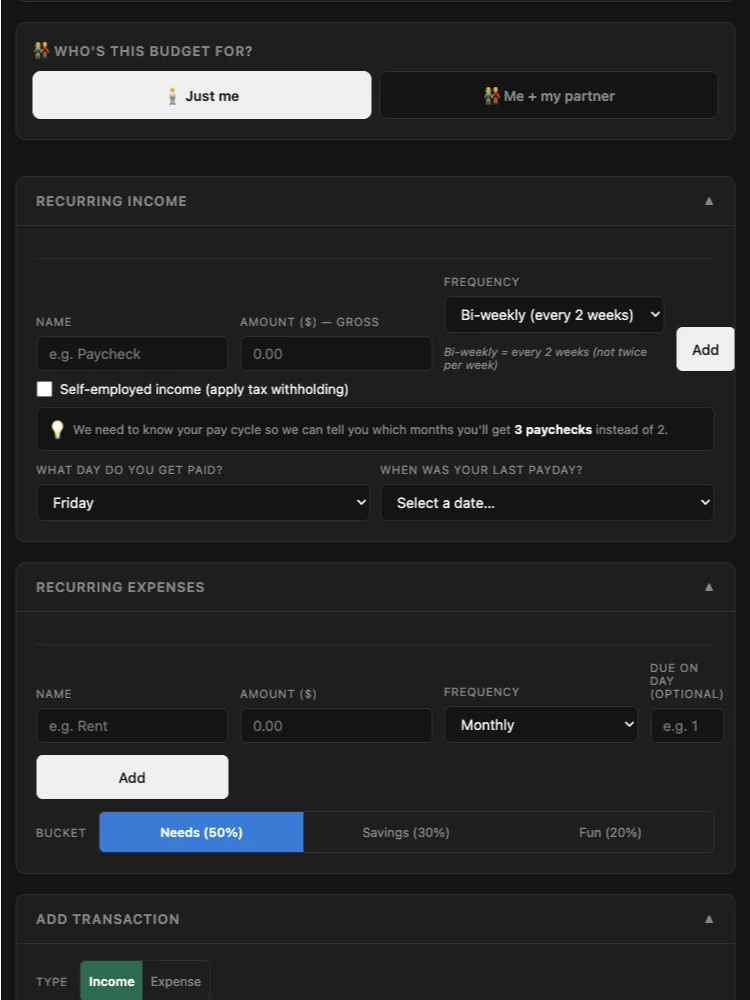Select the Fun (20%) bucket
The width and height of the screenshot is (750, 1000).
(610, 832)
